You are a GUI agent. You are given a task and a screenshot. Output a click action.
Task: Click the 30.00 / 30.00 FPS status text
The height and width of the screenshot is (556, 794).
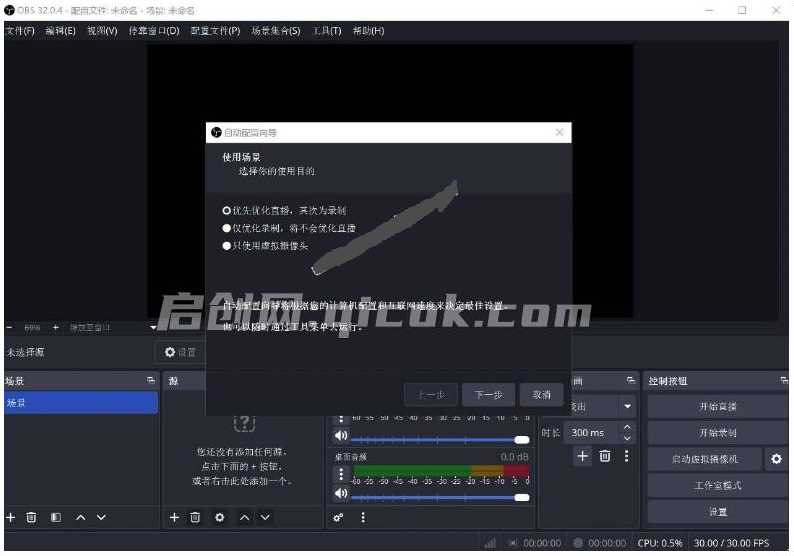(x=731, y=543)
